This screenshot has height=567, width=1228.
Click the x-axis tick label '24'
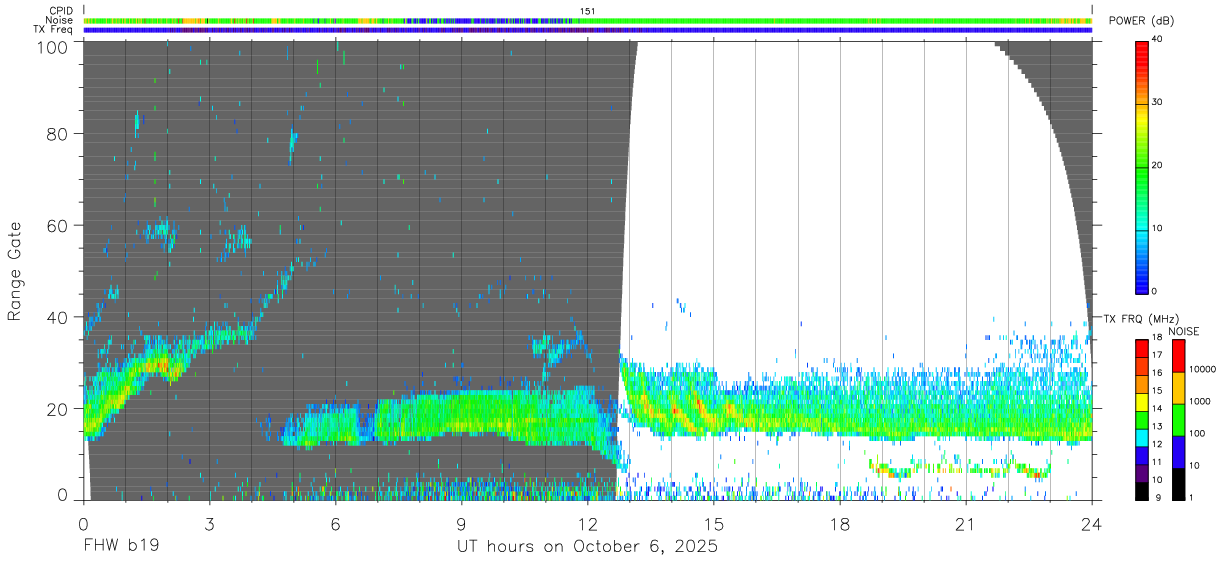pos(1091,524)
